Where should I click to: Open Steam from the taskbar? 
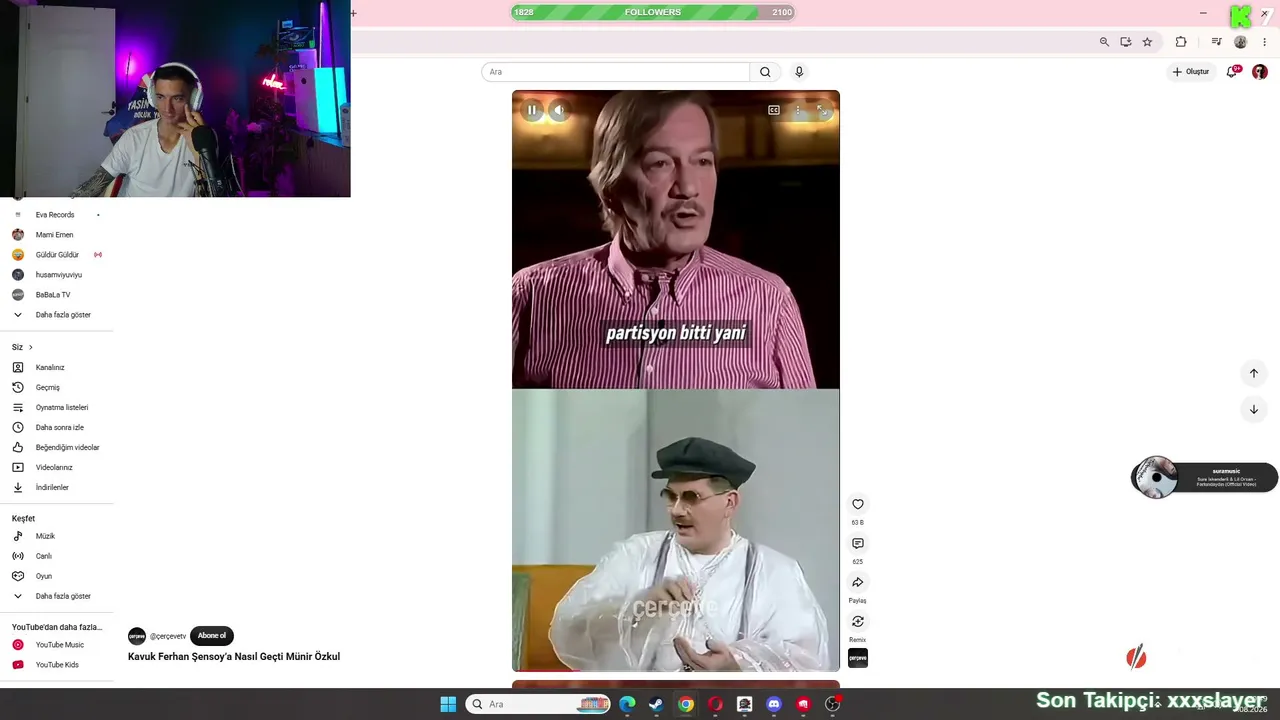pos(656,704)
